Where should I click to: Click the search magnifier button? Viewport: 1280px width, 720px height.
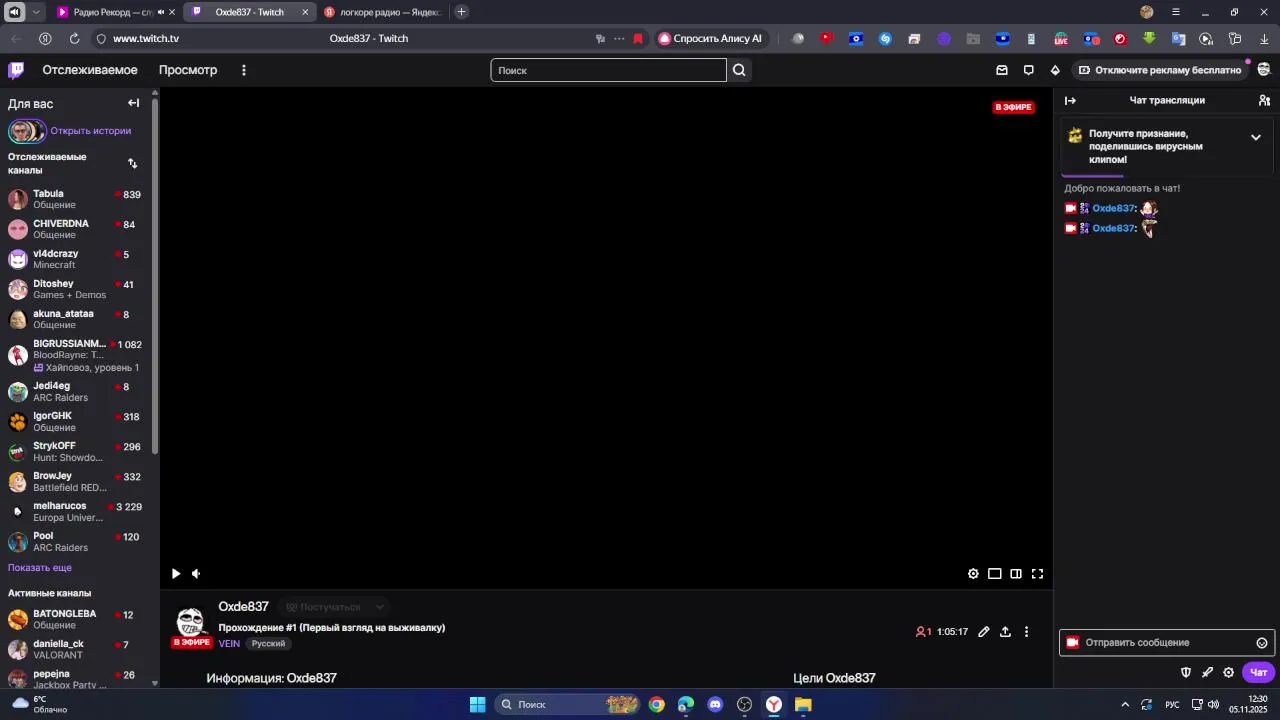(739, 70)
